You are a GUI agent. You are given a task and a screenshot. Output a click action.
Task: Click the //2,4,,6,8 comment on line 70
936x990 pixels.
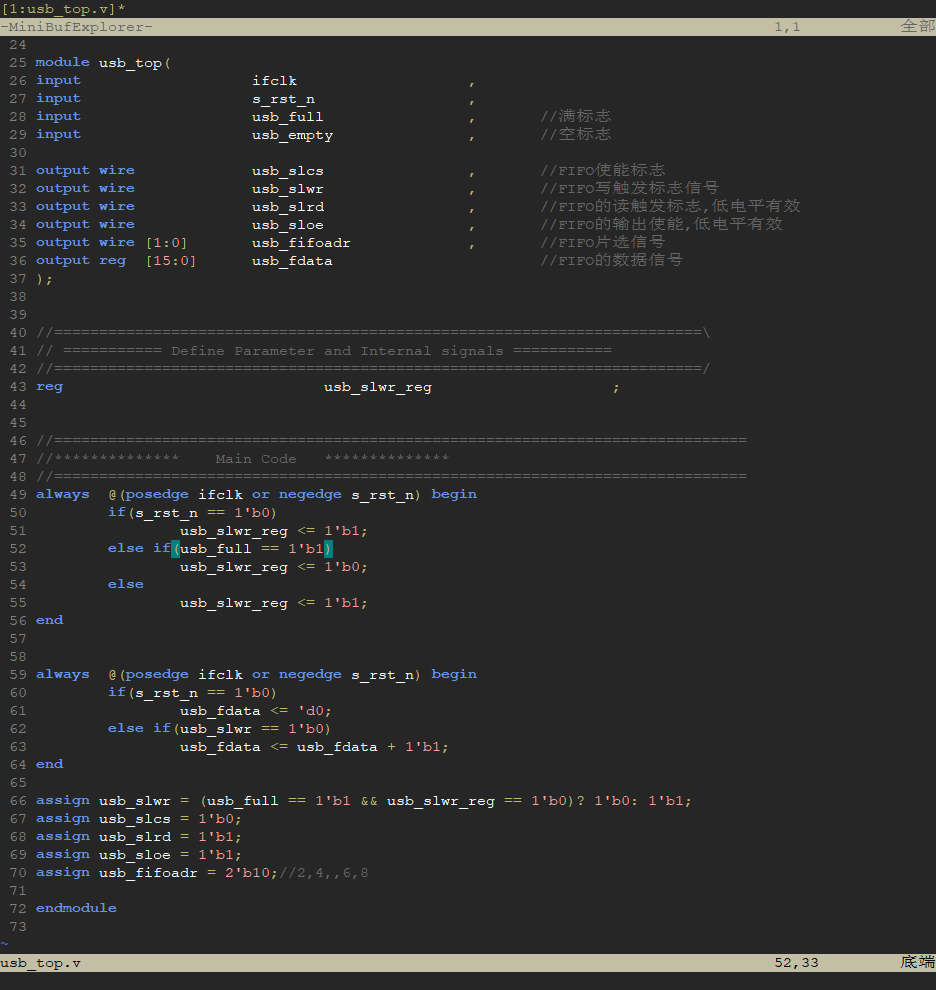pyautogui.click(x=323, y=873)
